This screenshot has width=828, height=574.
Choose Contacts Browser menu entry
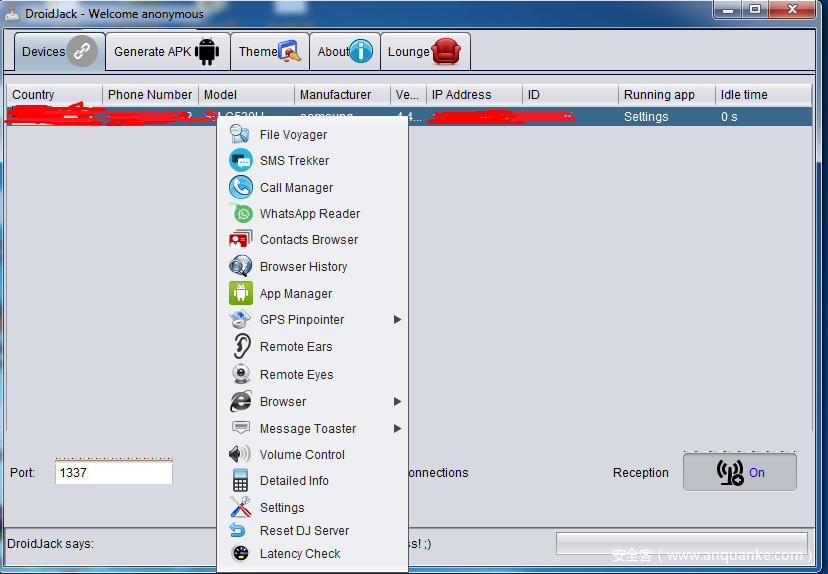click(x=313, y=240)
